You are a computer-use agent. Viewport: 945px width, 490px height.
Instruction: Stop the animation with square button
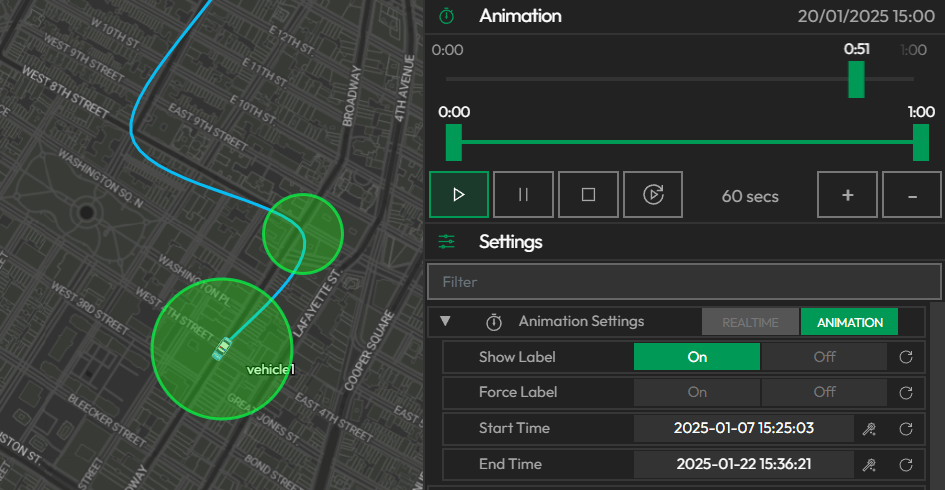coord(588,195)
